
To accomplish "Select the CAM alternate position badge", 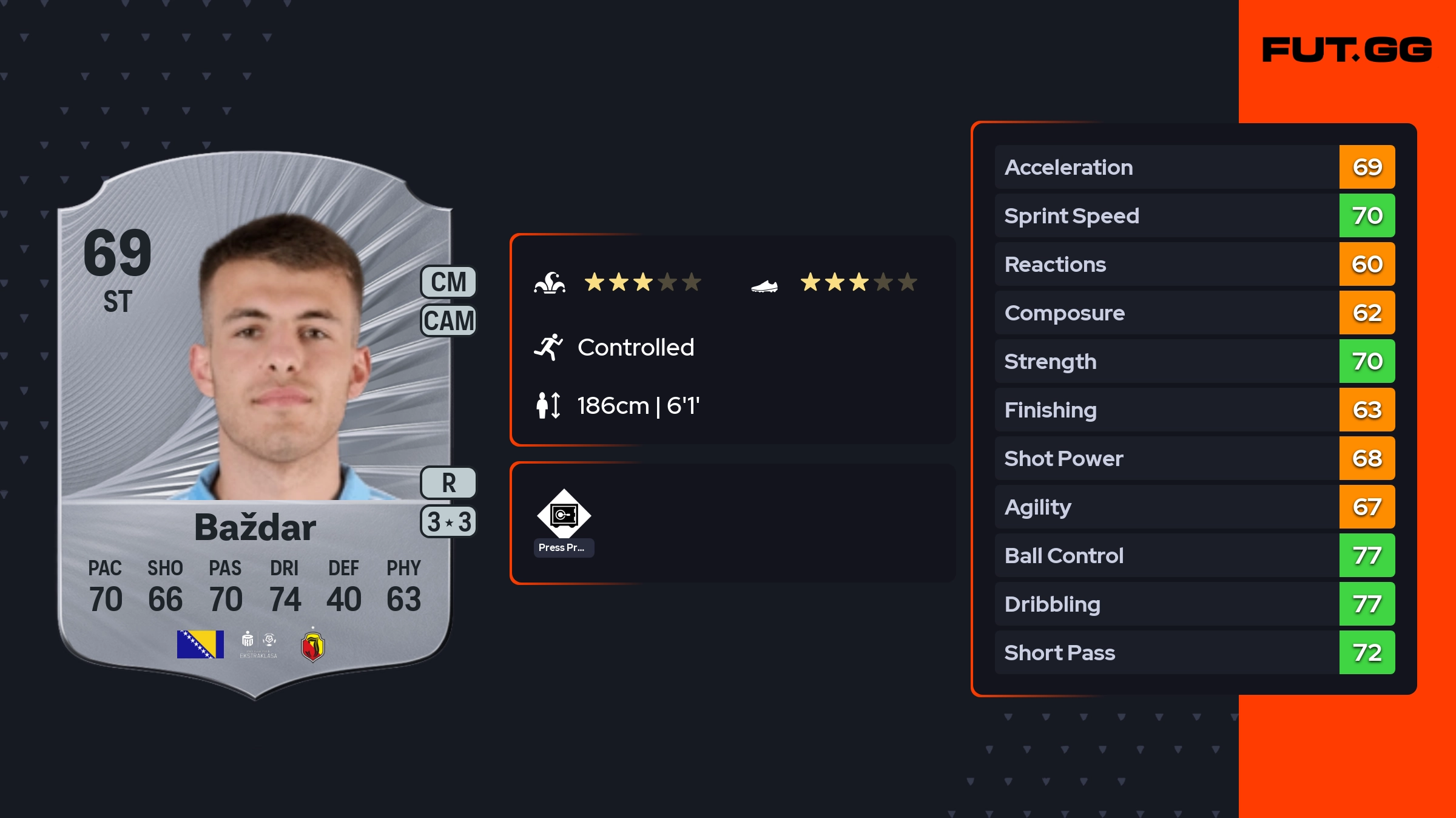I will click(448, 320).
